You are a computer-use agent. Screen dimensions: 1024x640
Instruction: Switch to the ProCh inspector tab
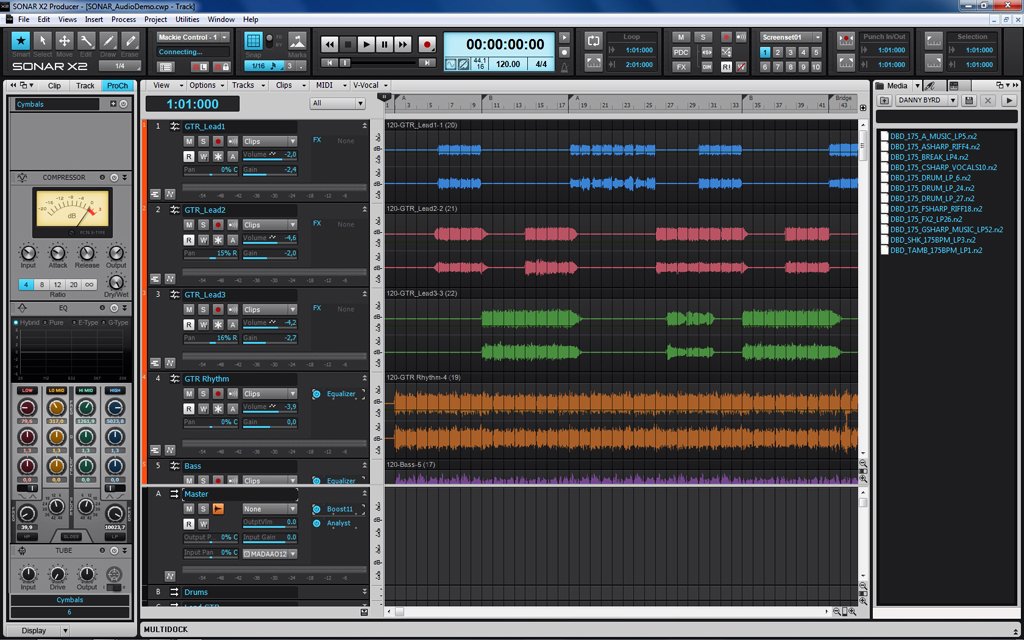[x=118, y=86]
